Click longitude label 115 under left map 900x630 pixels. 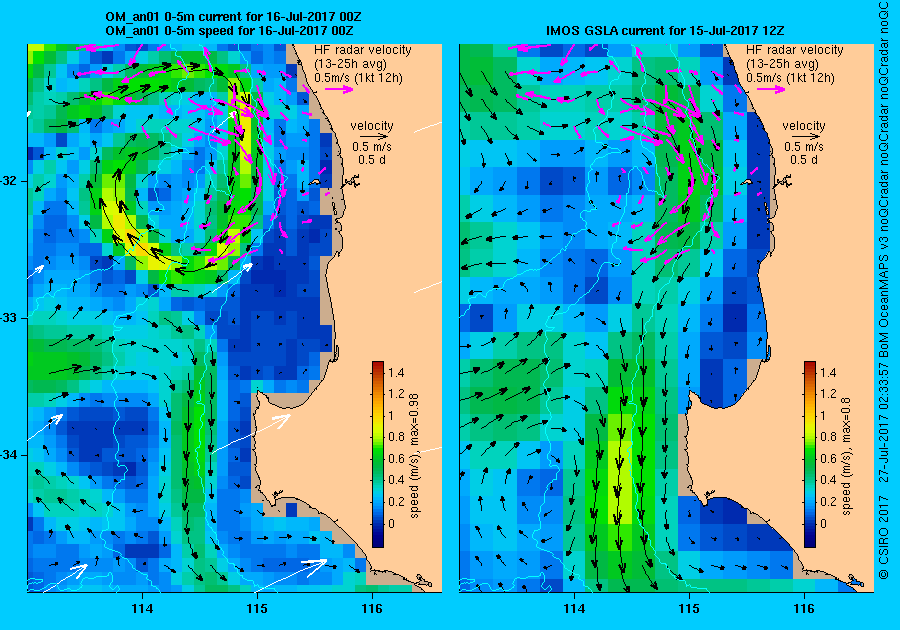(257, 608)
